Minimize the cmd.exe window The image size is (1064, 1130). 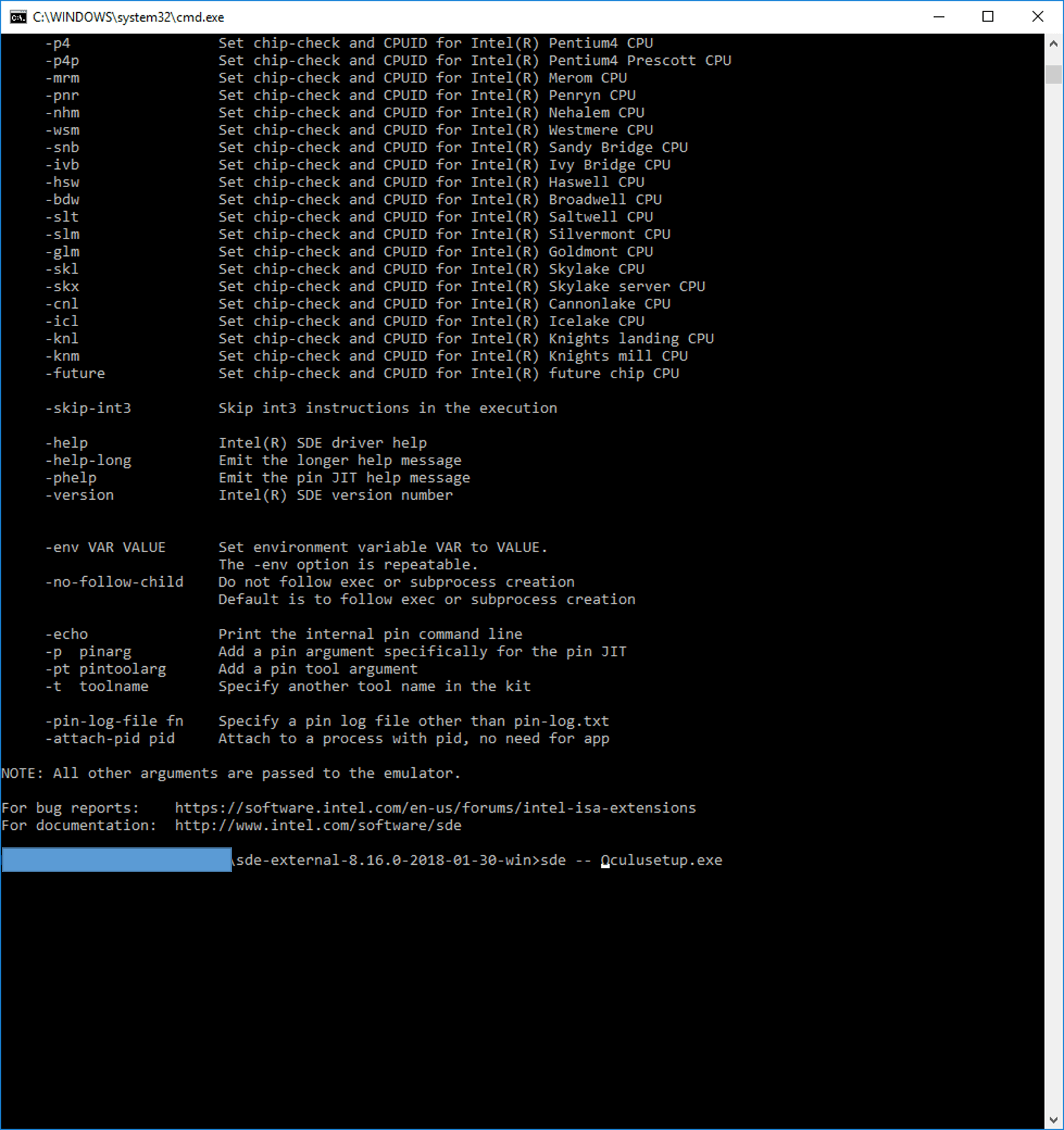pos(939,17)
